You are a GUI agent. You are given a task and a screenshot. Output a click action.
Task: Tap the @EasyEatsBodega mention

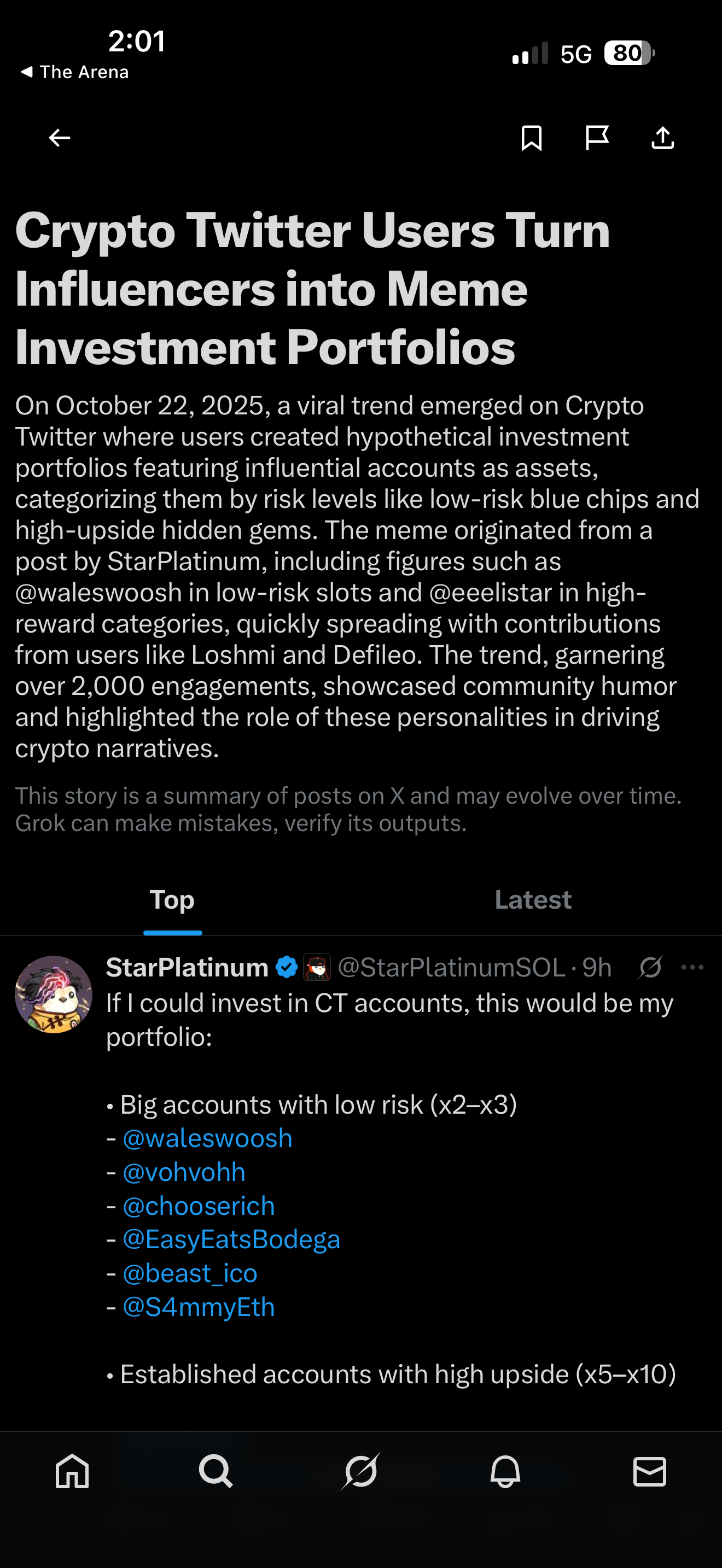(231, 1240)
